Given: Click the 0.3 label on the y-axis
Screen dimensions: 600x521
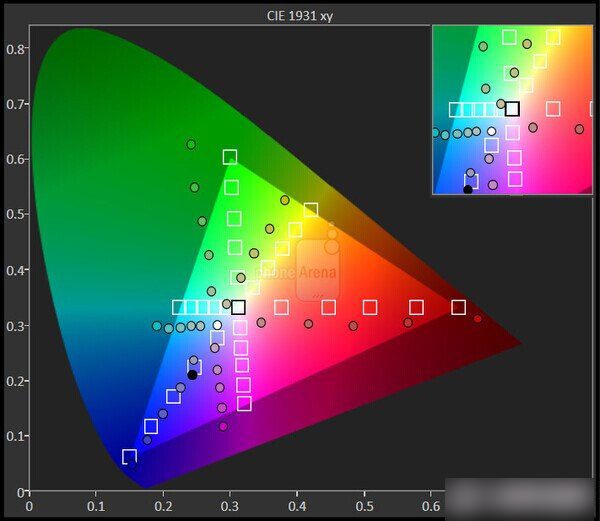Looking at the screenshot, I should 15,326.
